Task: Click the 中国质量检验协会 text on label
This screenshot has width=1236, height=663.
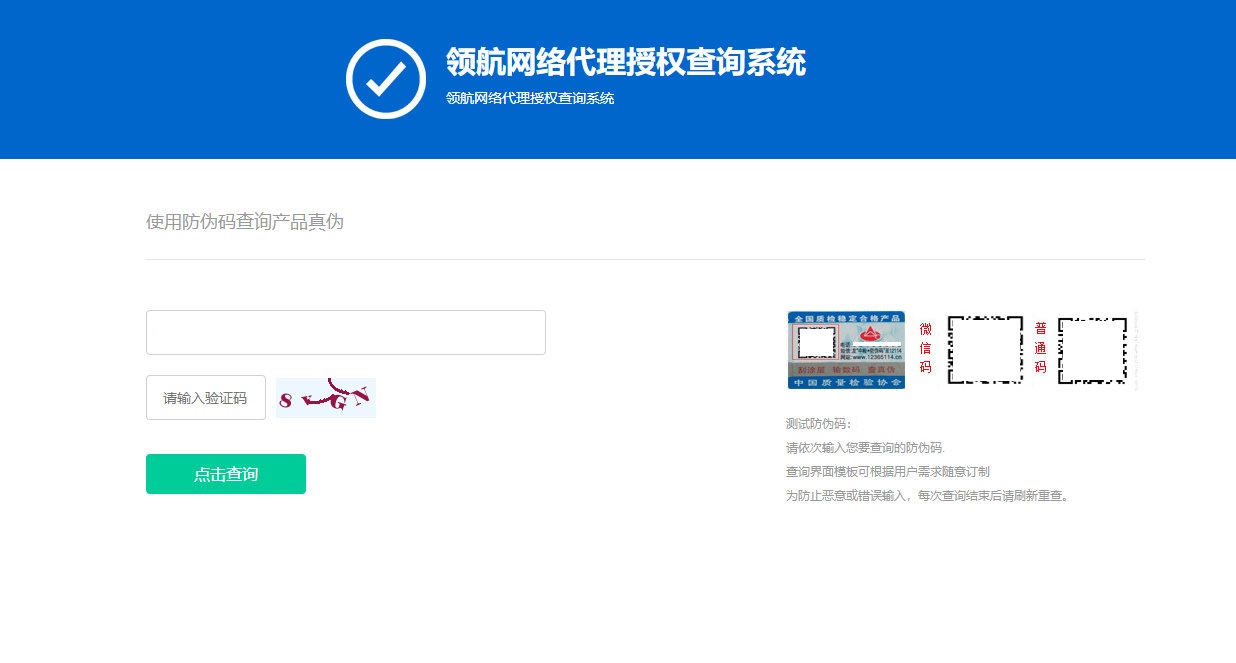Action: [848, 383]
